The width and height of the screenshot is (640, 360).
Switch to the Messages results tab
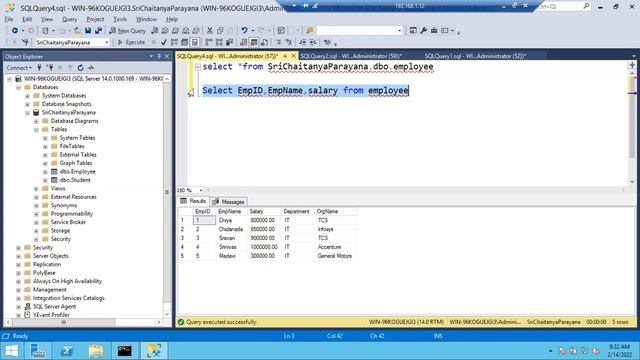pos(229,202)
